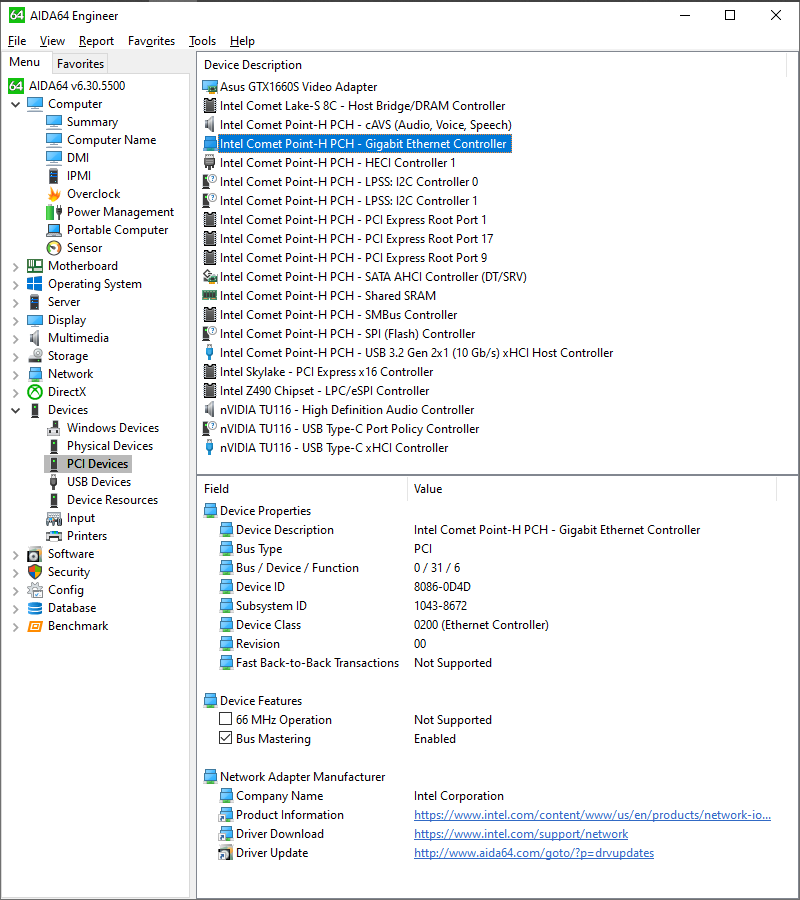Expand the Display tree node
The height and width of the screenshot is (900, 800).
coord(15,320)
